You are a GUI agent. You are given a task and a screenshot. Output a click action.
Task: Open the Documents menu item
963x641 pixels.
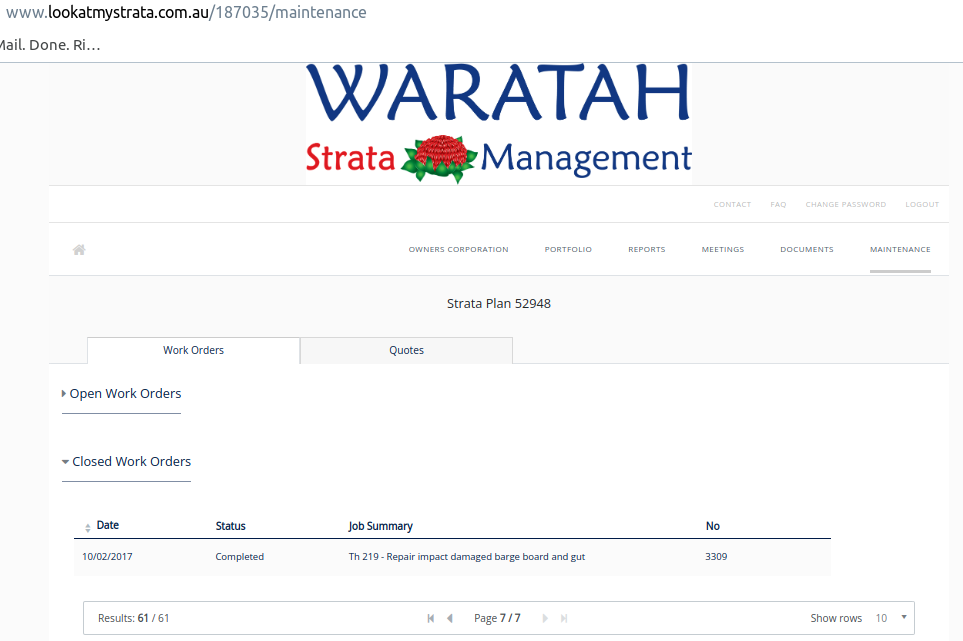(807, 249)
